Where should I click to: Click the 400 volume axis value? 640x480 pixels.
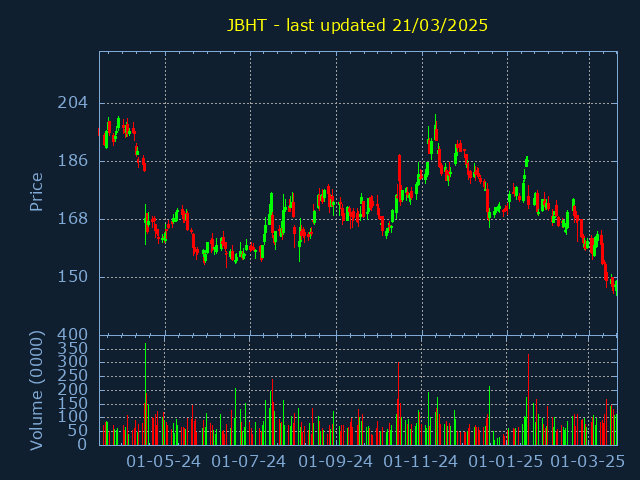(72, 335)
